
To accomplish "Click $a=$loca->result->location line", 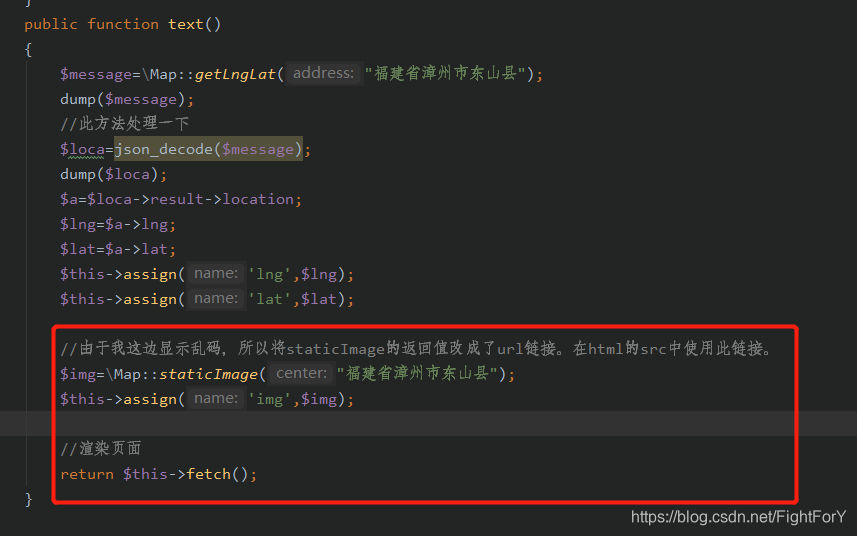I will pyautogui.click(x=180, y=199).
